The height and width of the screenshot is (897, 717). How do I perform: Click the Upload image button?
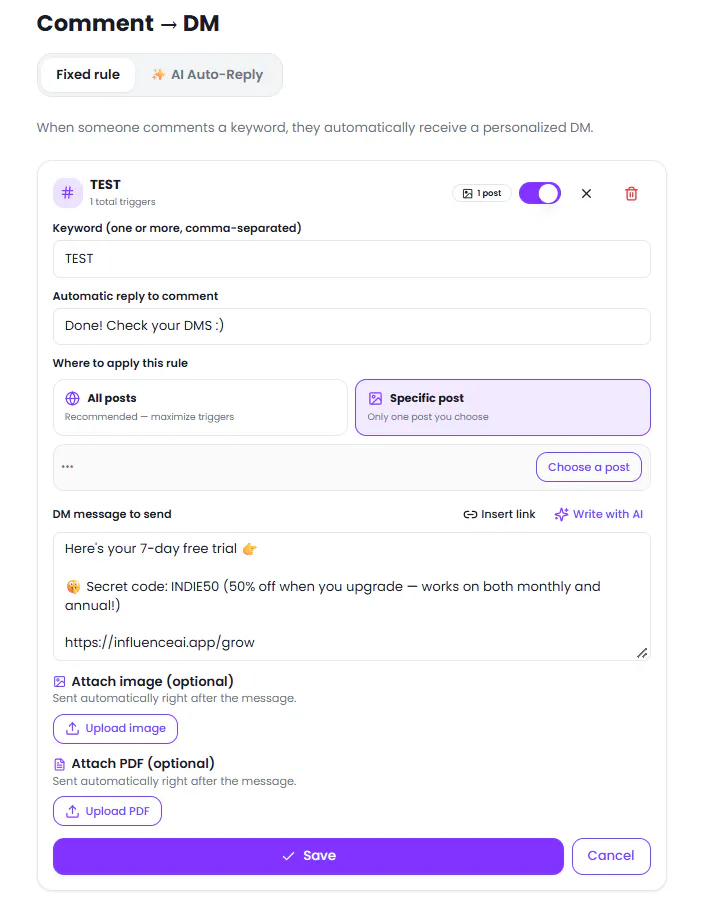[116, 728]
